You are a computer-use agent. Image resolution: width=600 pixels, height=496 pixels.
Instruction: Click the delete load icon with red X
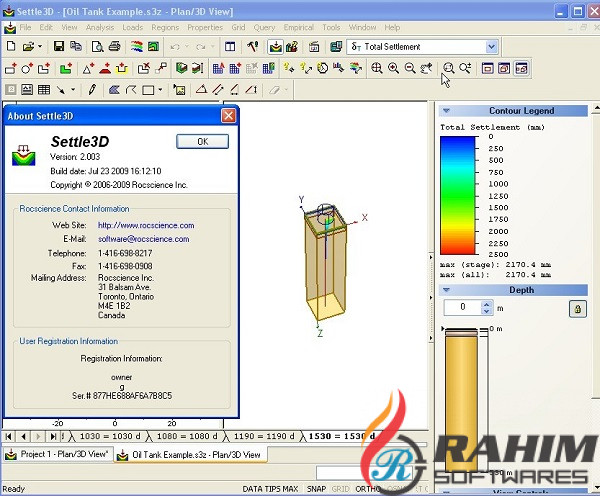(144, 69)
